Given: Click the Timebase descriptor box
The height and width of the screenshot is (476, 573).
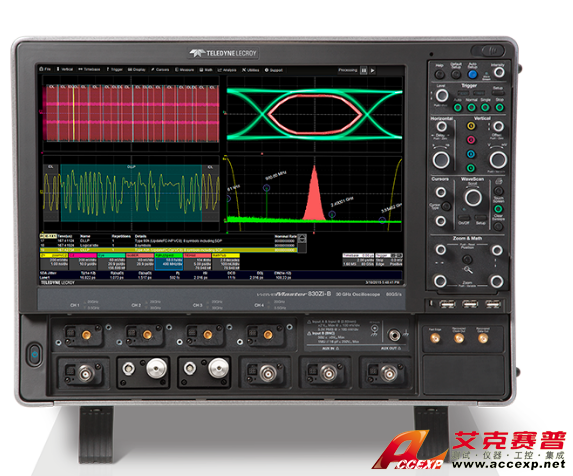Looking at the screenshot, I should tap(358, 260).
